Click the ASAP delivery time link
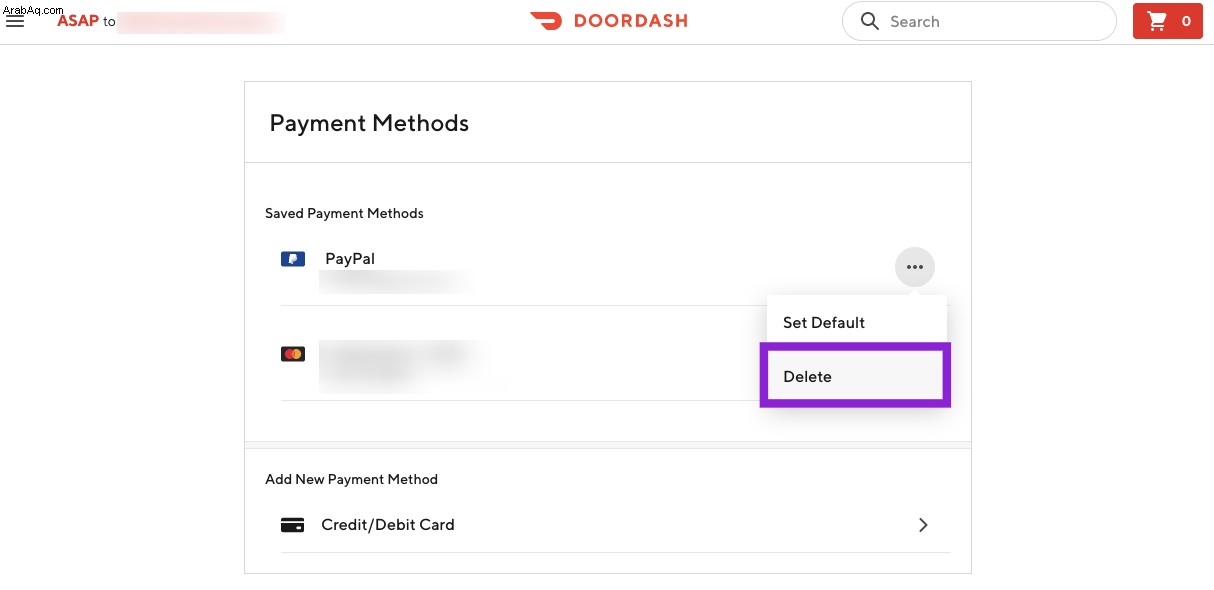 78,21
